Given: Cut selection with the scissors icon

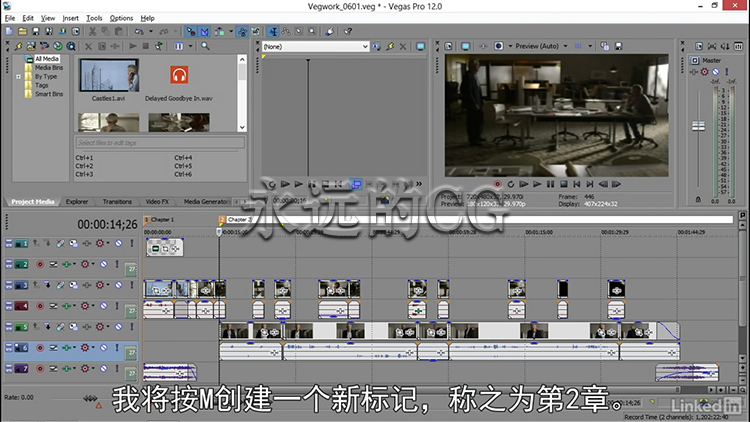Looking at the screenshot, I should 92,32.
